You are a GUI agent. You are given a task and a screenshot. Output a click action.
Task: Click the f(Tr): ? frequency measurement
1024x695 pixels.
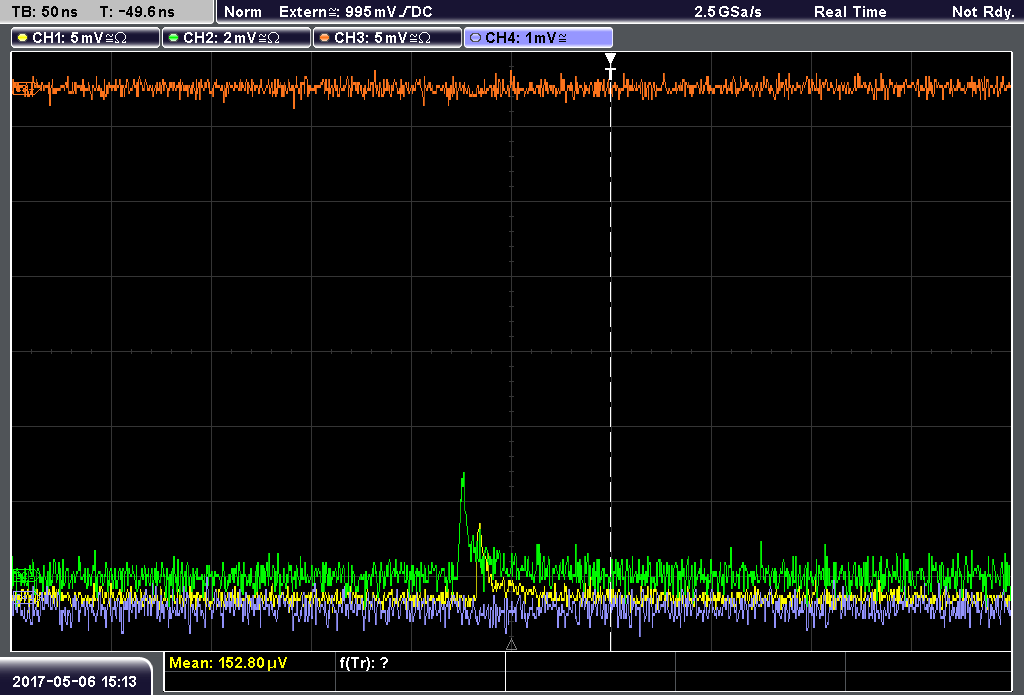(x=364, y=663)
